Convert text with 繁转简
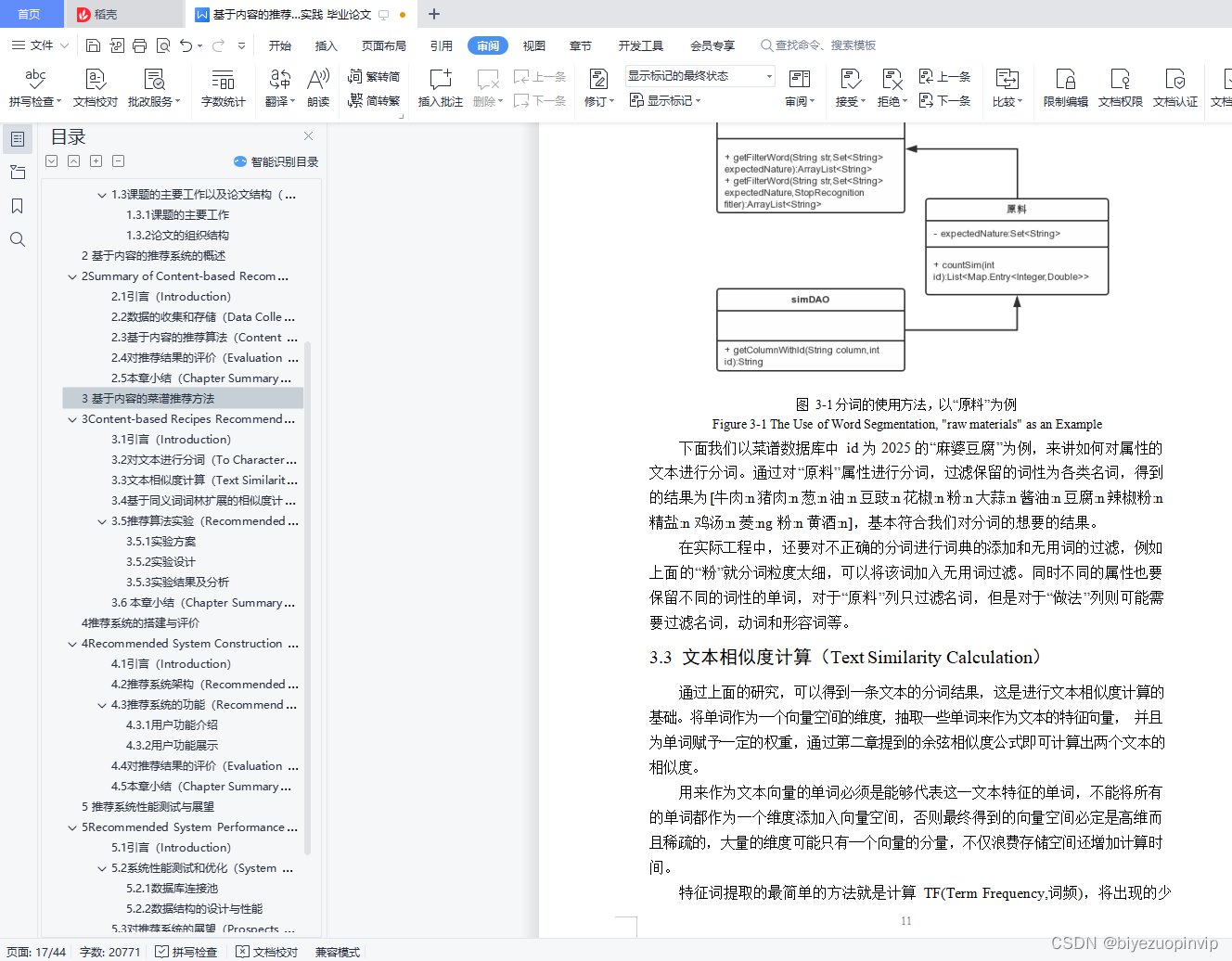Image resolution: width=1232 pixels, height=961 pixels. (x=374, y=77)
